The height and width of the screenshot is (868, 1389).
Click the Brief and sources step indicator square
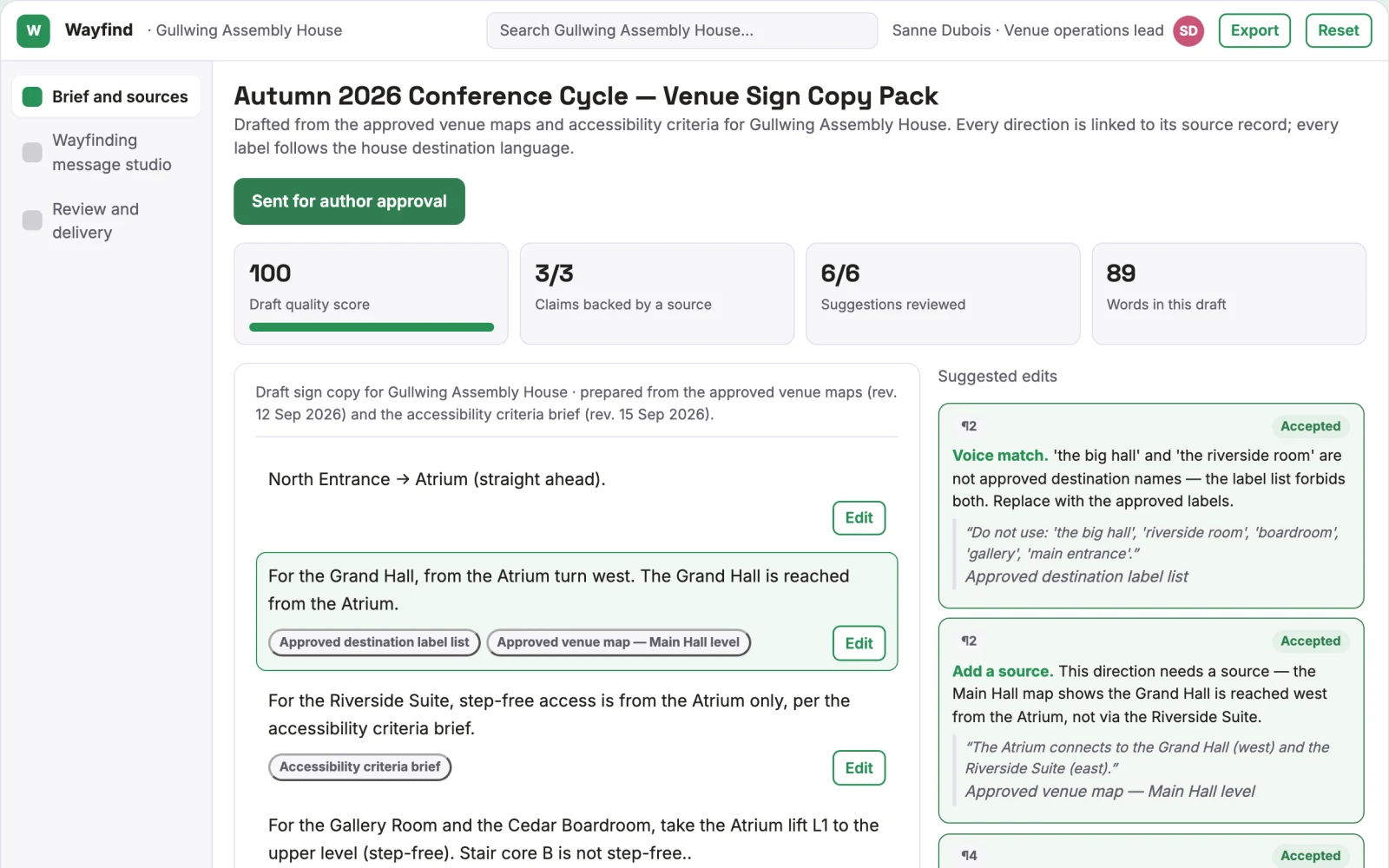[32, 96]
